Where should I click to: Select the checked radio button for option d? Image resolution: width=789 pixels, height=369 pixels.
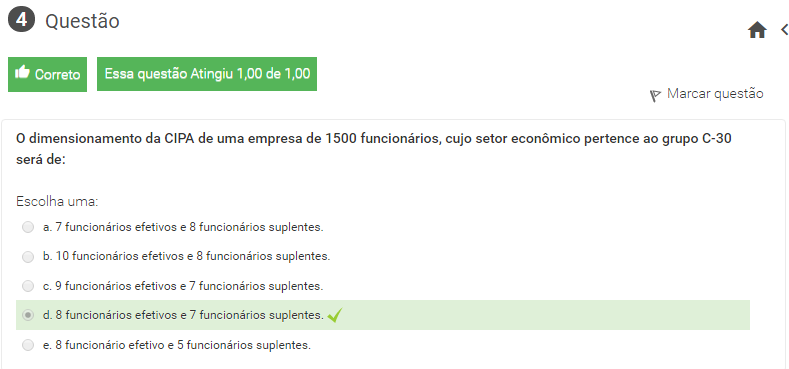point(28,316)
